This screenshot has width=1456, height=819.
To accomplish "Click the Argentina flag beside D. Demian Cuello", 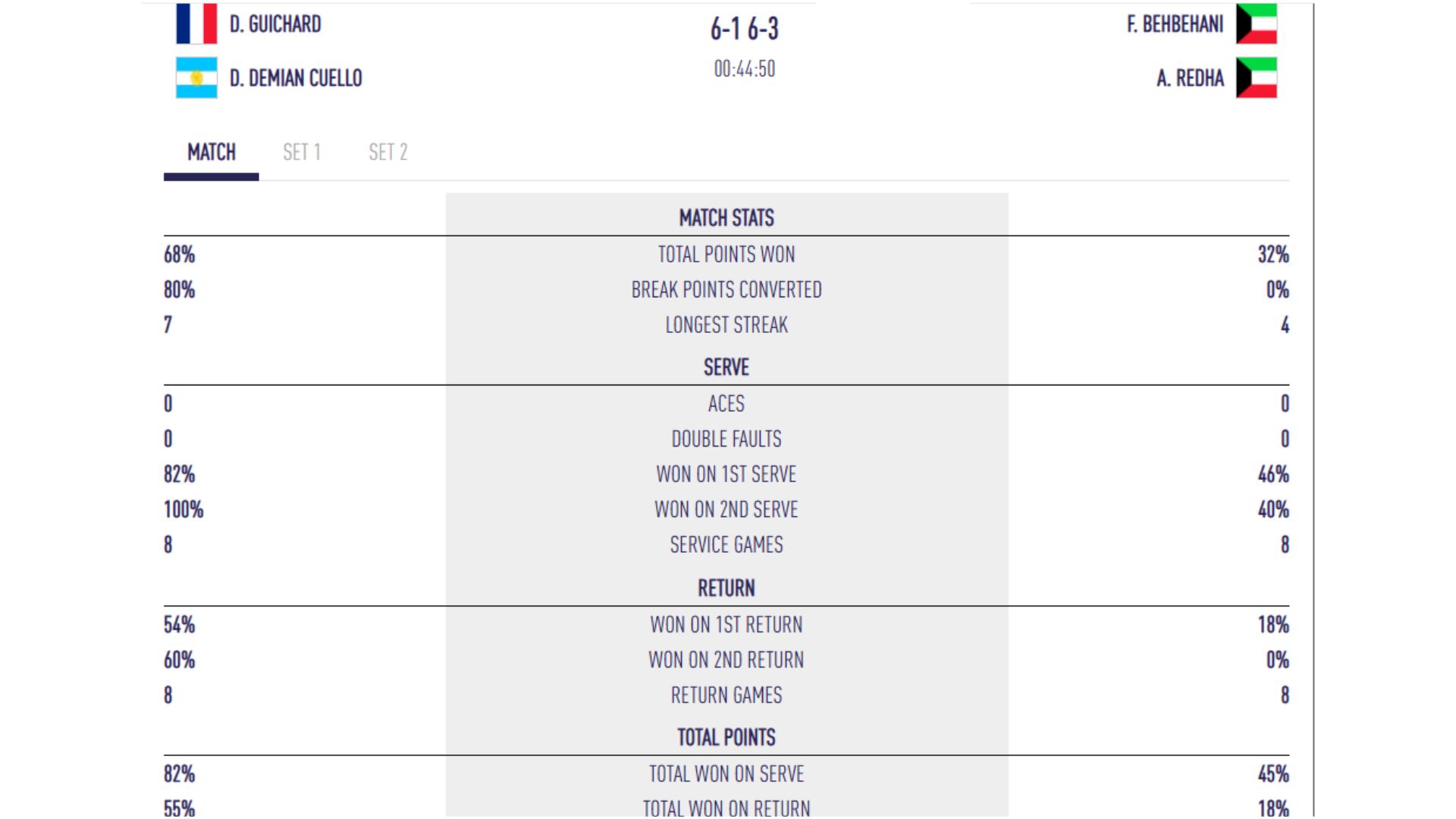I will point(196,77).
